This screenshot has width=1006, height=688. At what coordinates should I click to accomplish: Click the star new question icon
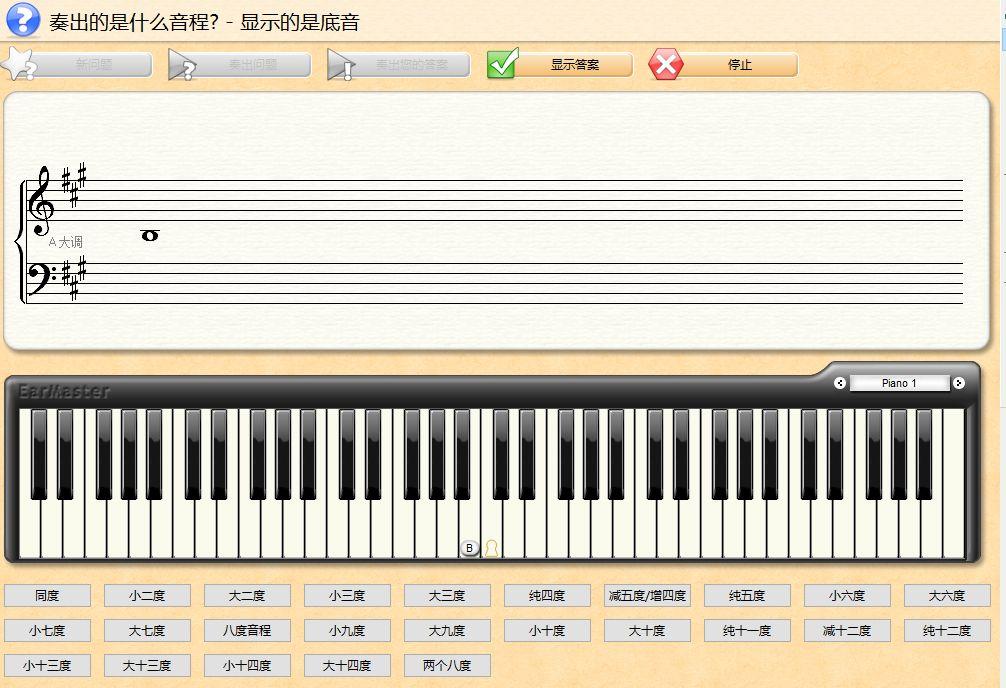(x=18, y=64)
